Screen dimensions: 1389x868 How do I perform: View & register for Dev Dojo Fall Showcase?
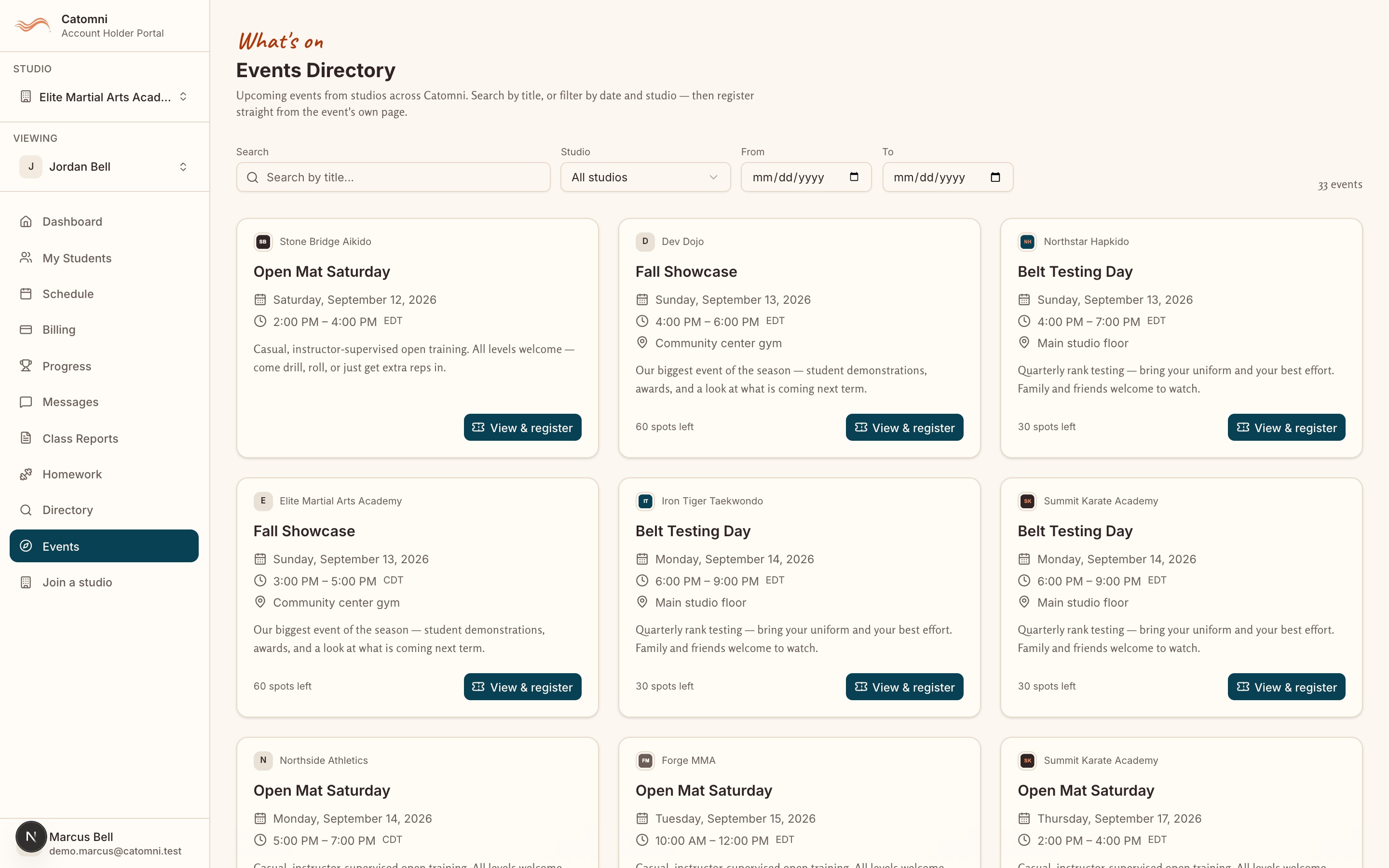(904, 427)
